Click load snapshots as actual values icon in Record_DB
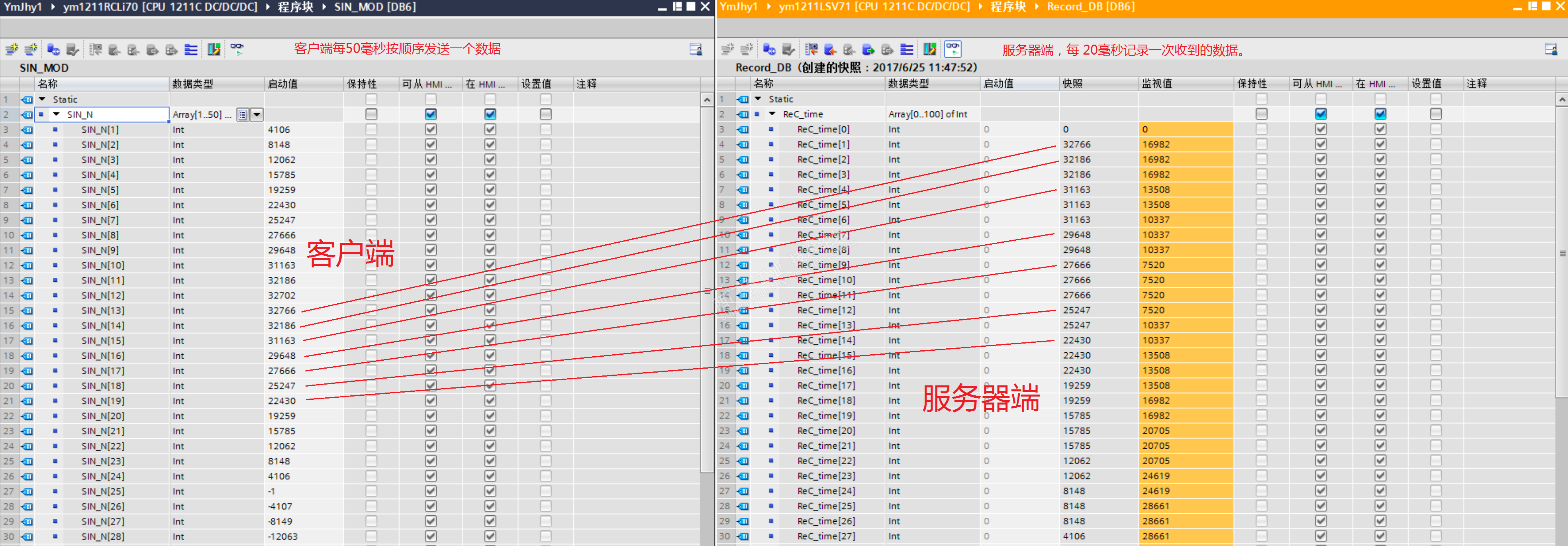 click(x=831, y=49)
